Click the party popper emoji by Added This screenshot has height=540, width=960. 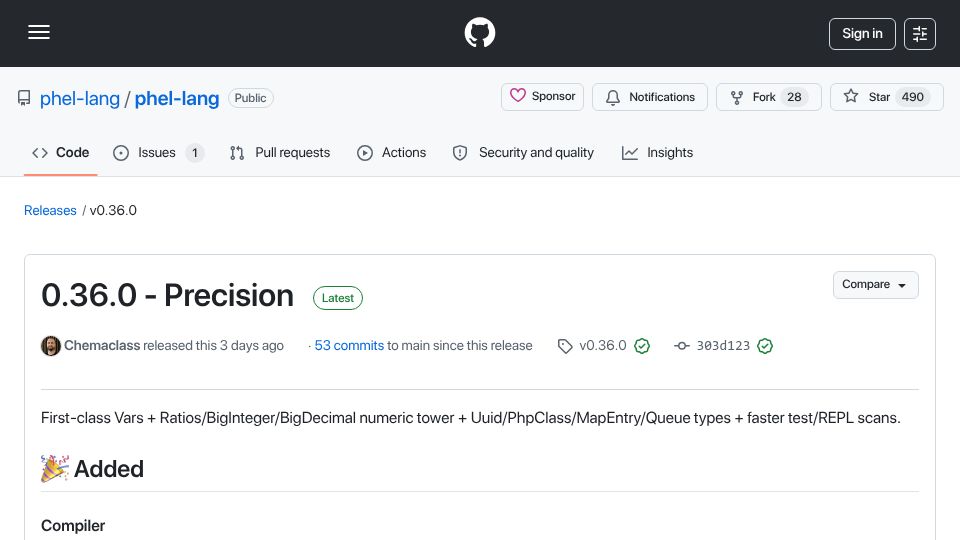coord(55,469)
